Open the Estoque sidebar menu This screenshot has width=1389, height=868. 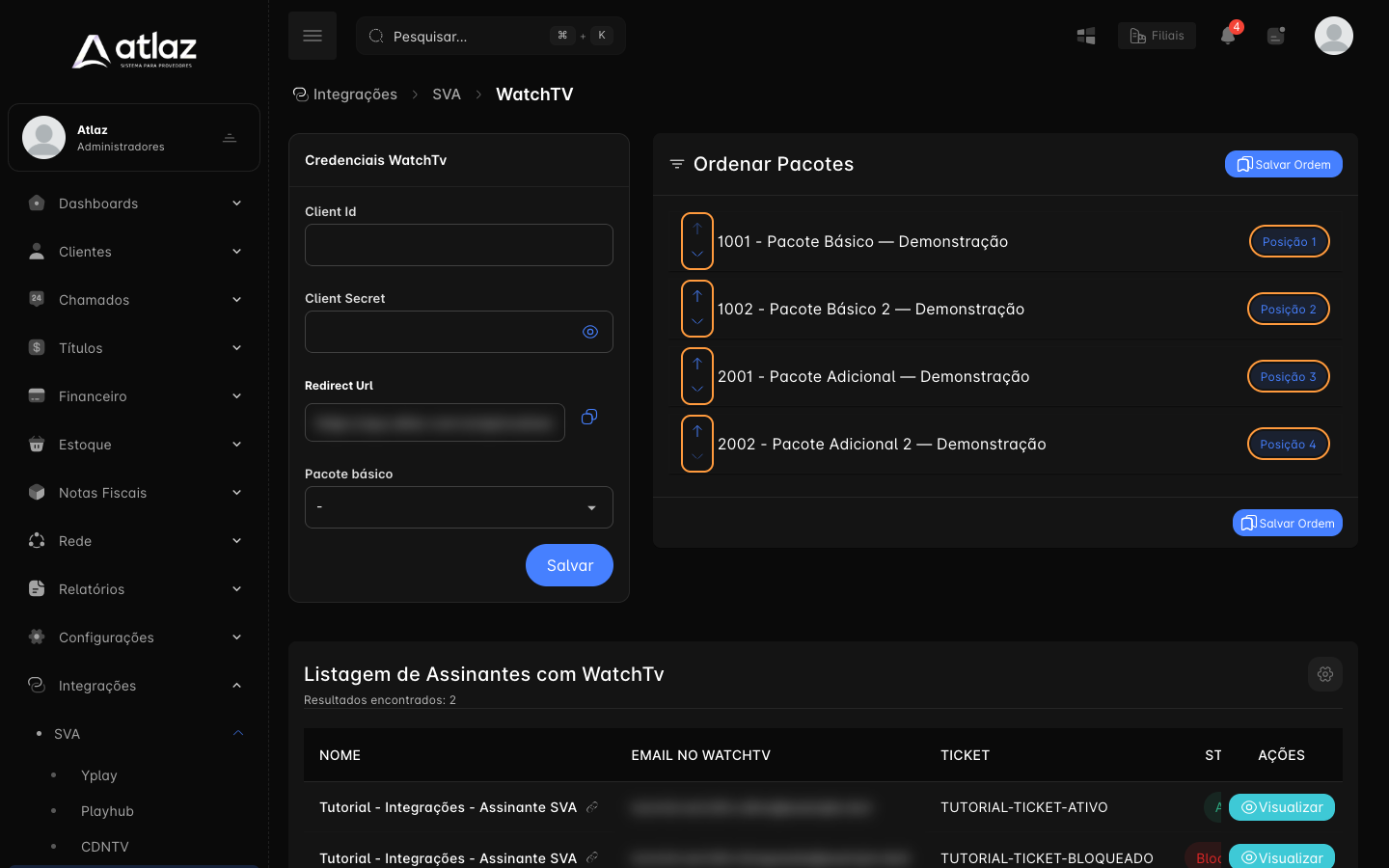click(x=134, y=445)
